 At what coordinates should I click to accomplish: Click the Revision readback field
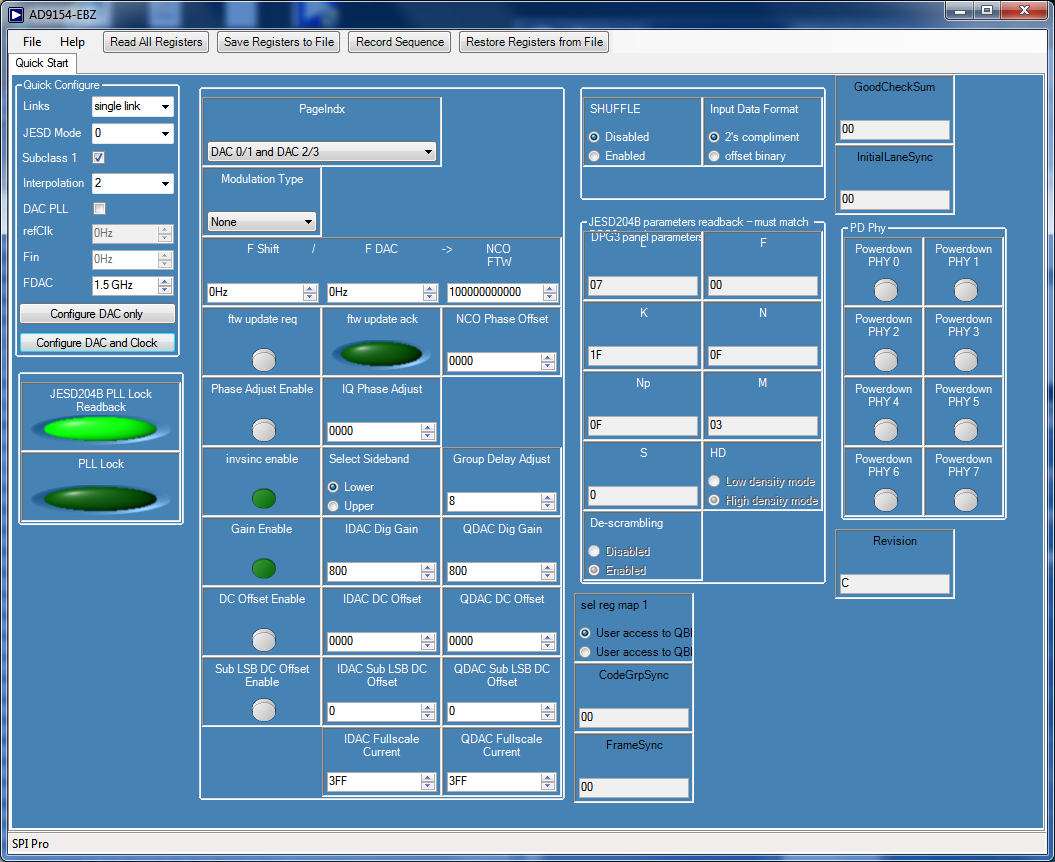894,583
